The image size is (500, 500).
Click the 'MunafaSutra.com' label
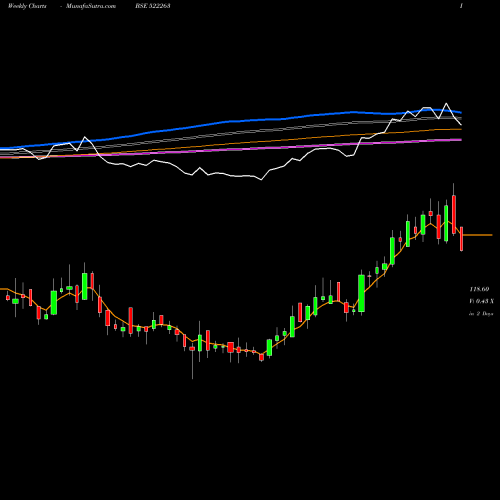click(91, 6)
